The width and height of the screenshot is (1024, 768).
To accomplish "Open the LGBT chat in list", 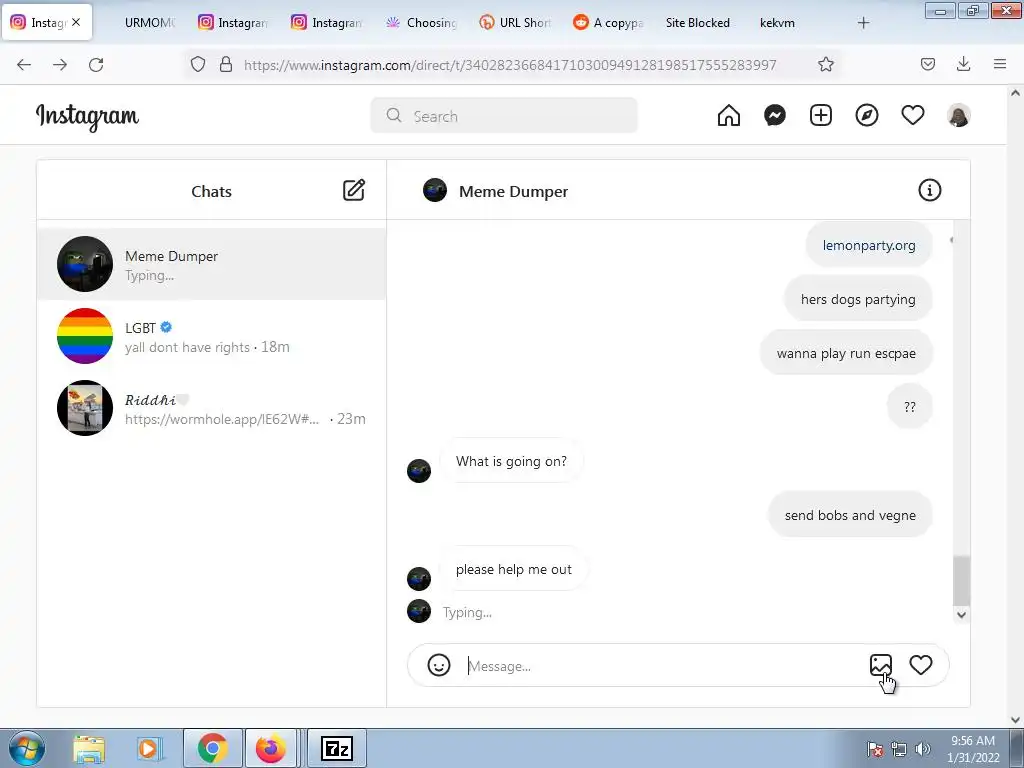I will [212, 336].
